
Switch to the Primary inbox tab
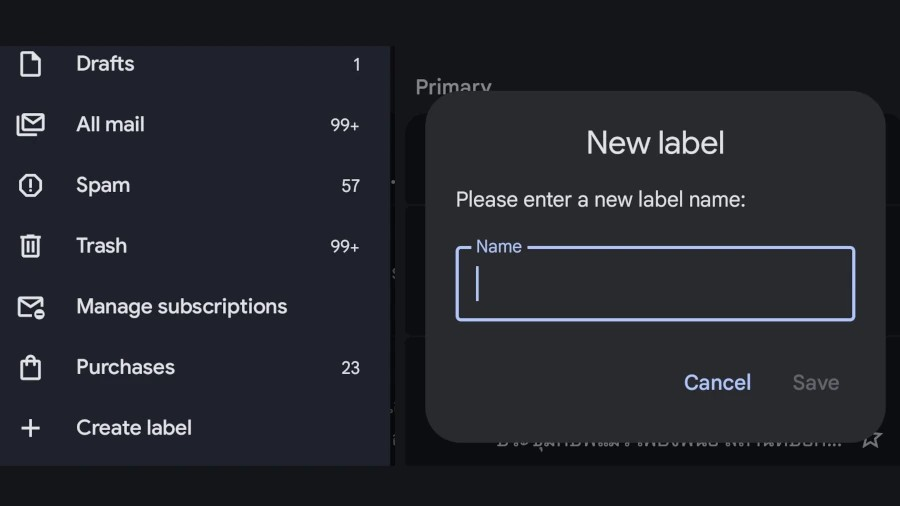click(x=453, y=87)
